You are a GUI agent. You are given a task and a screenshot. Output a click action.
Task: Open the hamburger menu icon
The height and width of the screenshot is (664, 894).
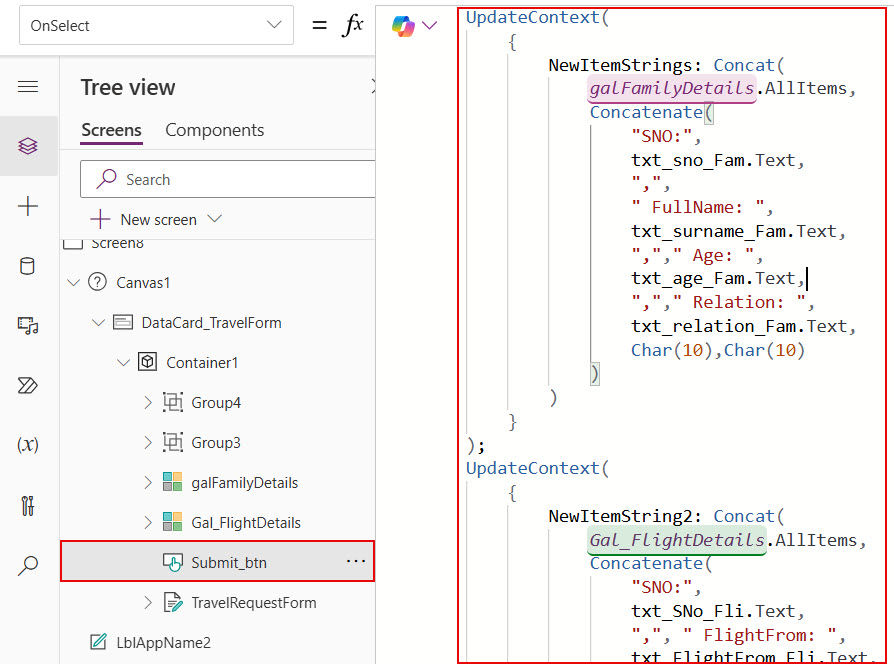pyautogui.click(x=28, y=87)
